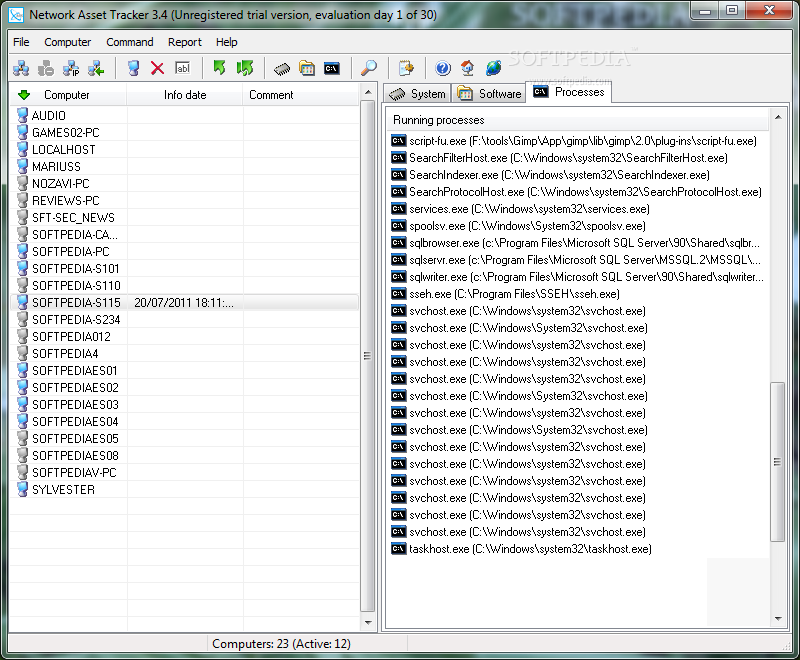Click the console icon next to taskhost.exe
The image size is (800, 660).
(398, 549)
